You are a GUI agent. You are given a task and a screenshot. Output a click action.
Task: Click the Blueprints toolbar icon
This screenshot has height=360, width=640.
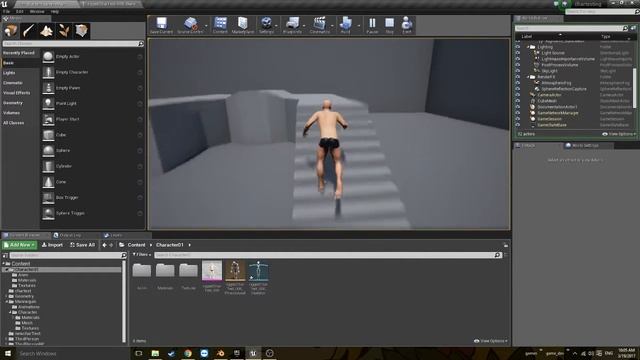(292, 25)
